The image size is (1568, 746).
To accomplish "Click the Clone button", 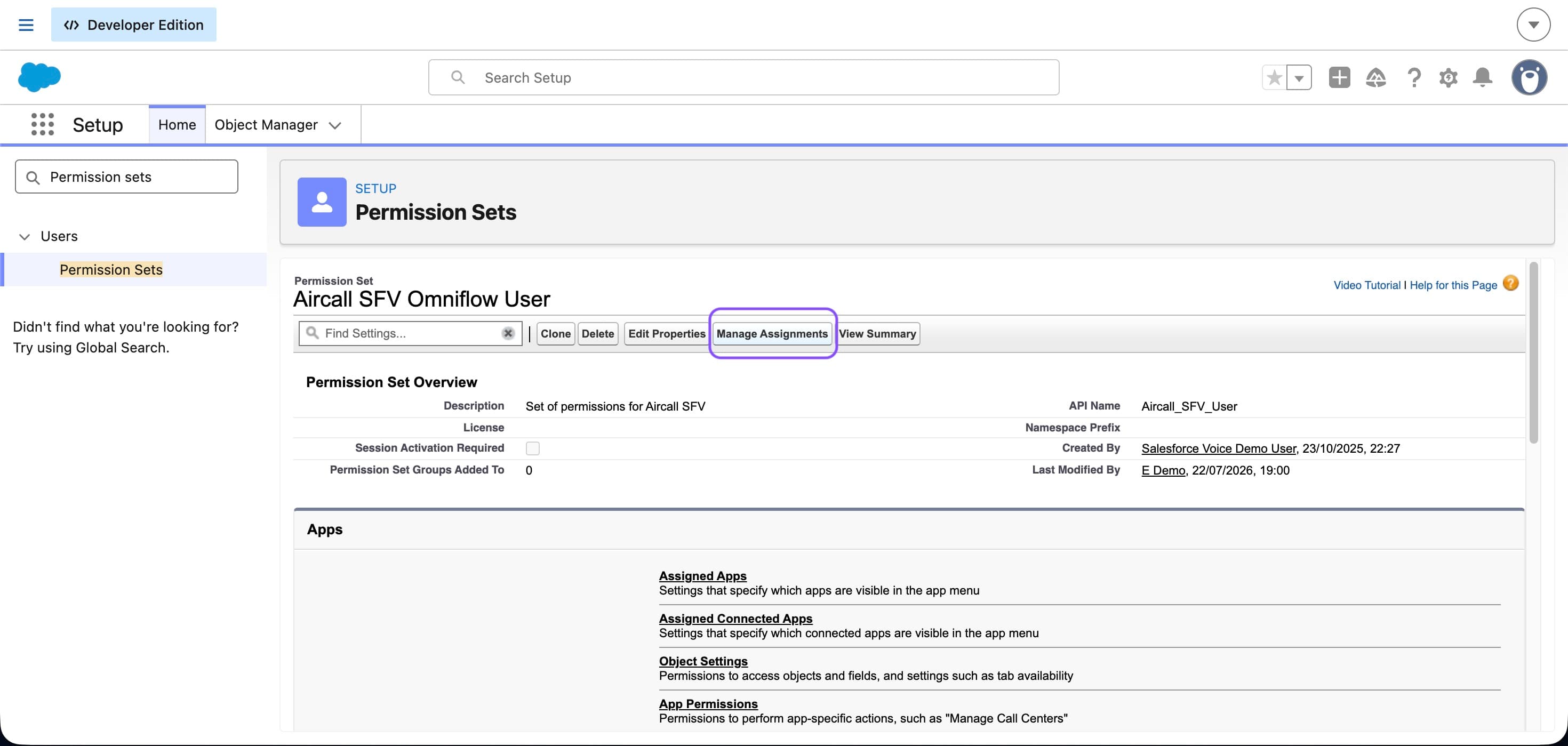I will (555, 333).
